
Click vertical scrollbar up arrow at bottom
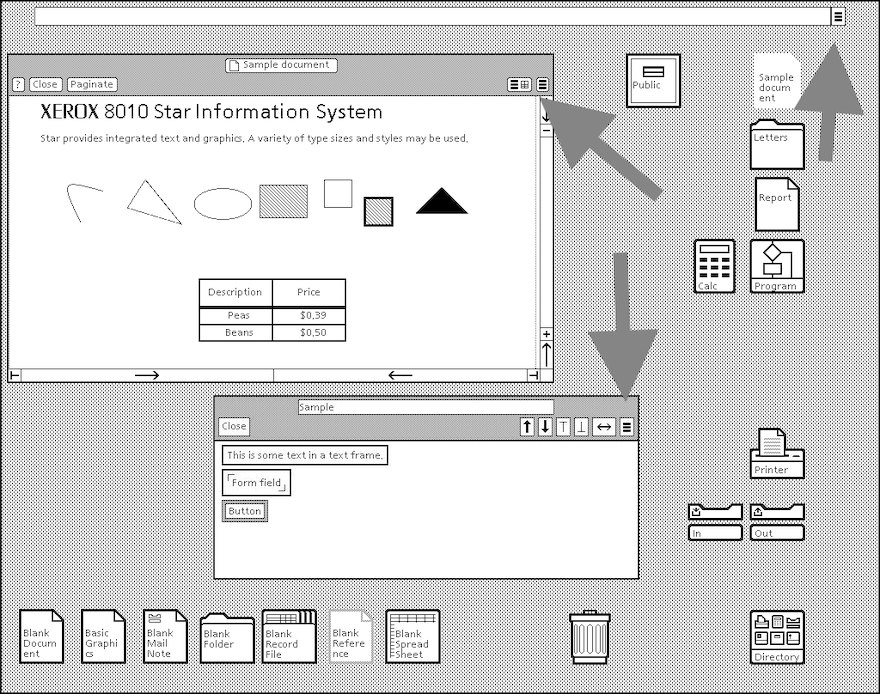tap(547, 354)
